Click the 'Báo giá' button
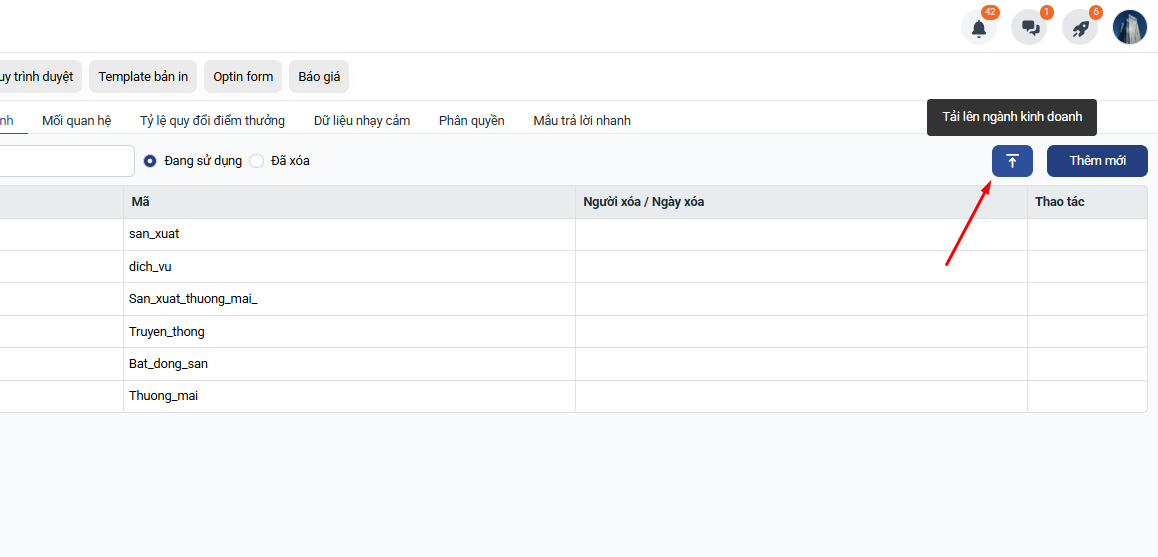The width and height of the screenshot is (1158, 557). click(319, 77)
